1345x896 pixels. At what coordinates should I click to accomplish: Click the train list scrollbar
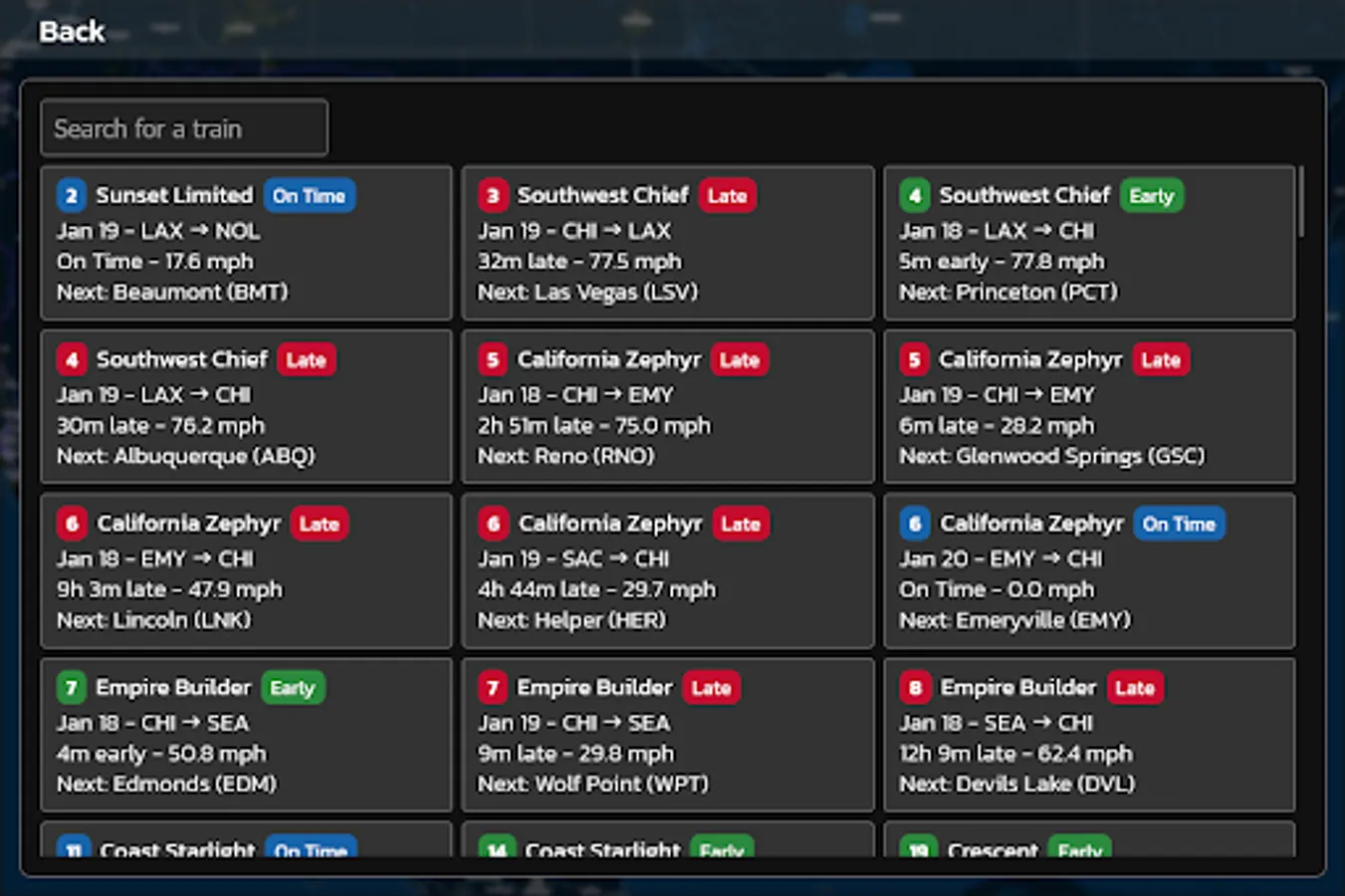1300,202
